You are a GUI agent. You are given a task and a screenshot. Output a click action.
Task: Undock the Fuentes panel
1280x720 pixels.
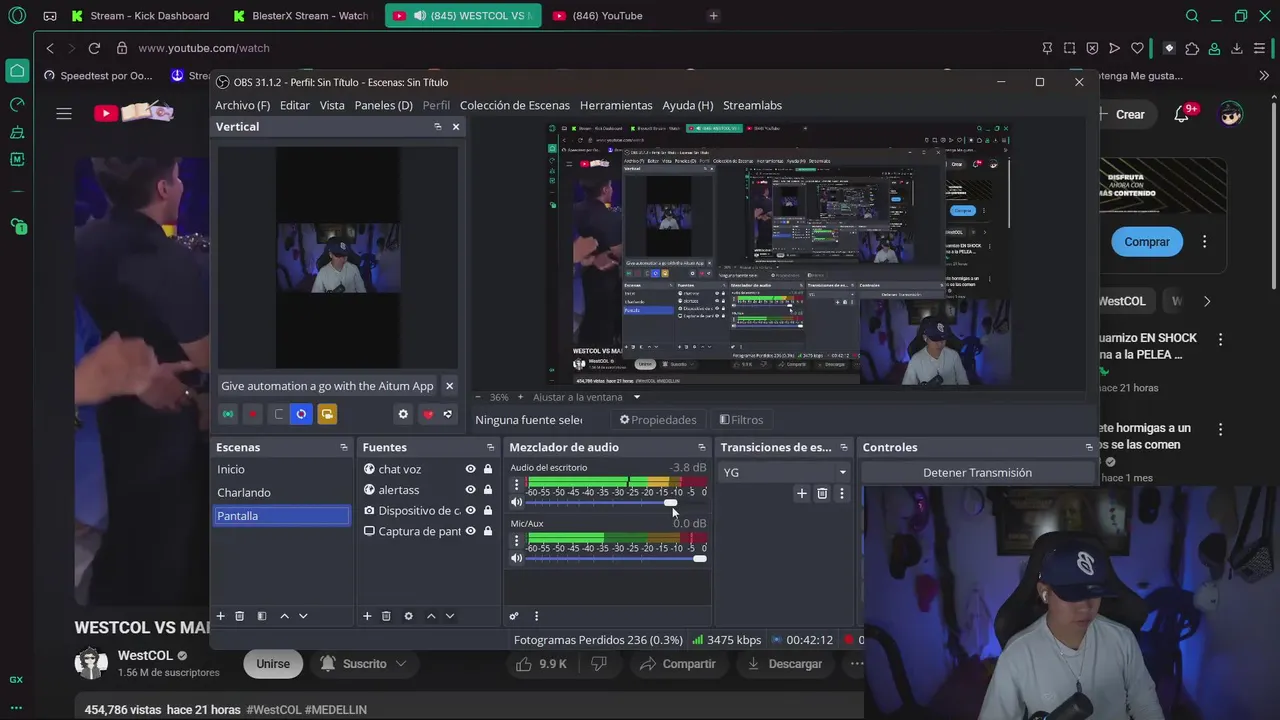(x=490, y=447)
